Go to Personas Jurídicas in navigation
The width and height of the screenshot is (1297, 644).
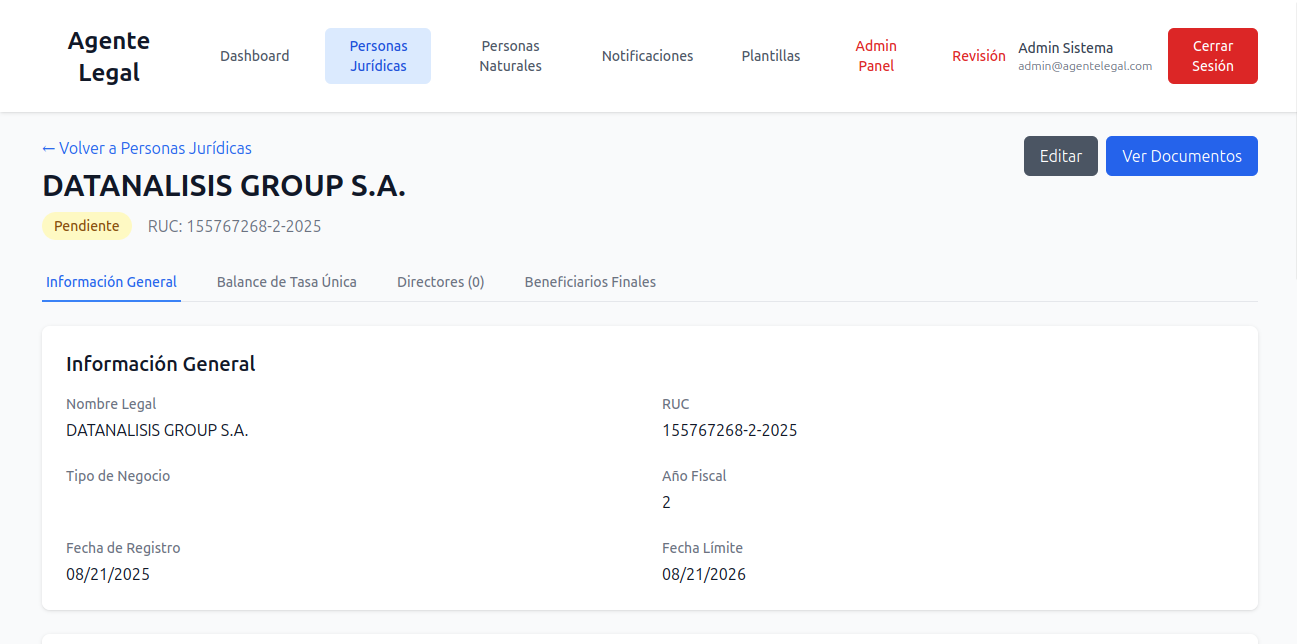point(378,56)
